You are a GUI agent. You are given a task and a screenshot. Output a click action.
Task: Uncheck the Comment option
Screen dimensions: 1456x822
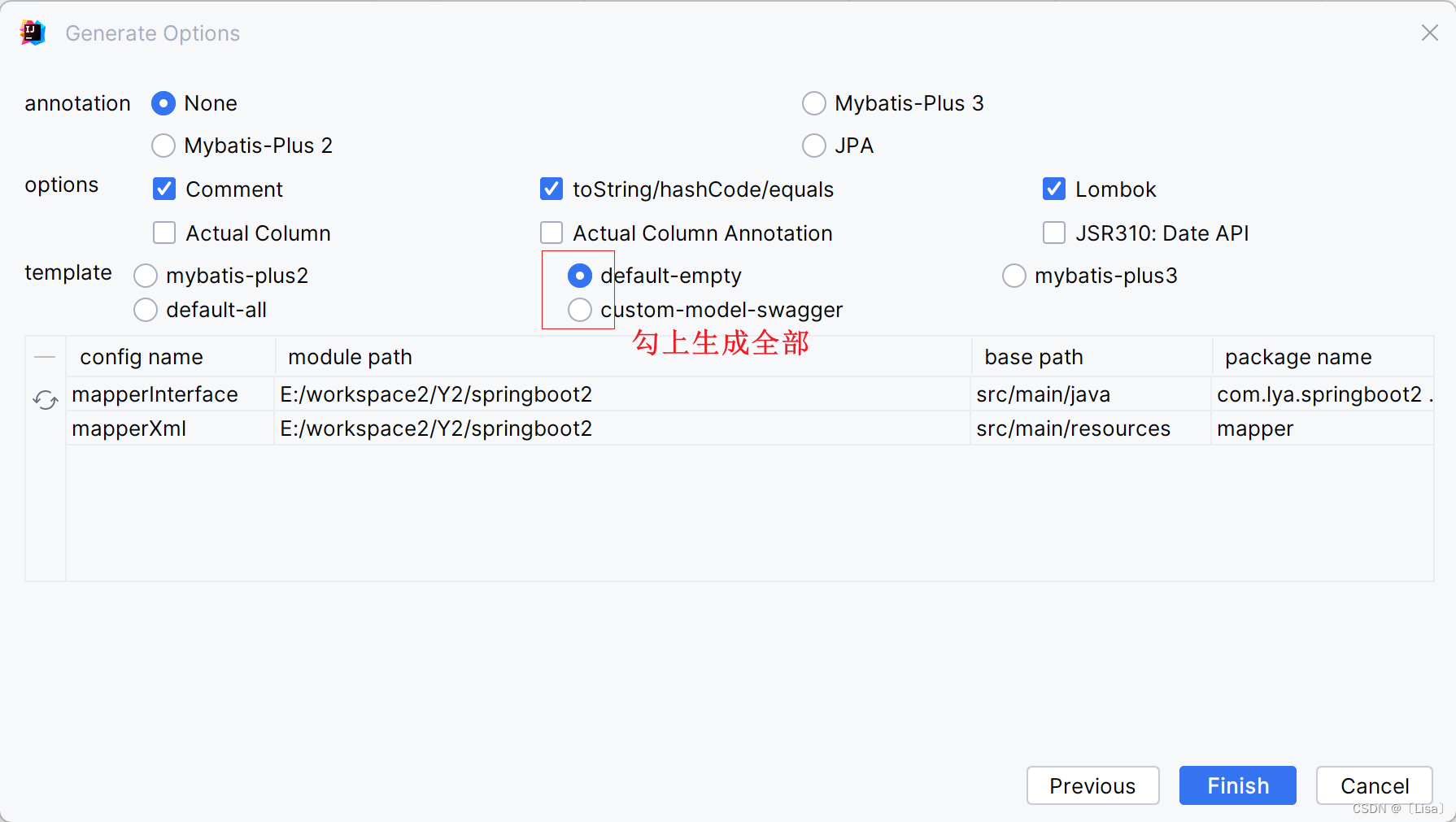163,189
